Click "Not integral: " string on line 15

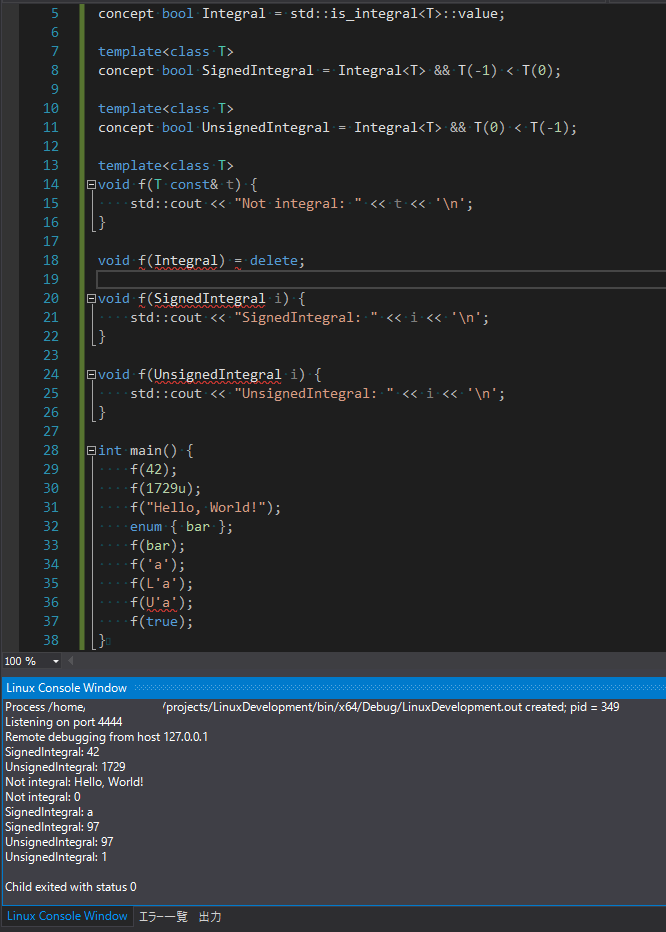[x=298, y=203]
